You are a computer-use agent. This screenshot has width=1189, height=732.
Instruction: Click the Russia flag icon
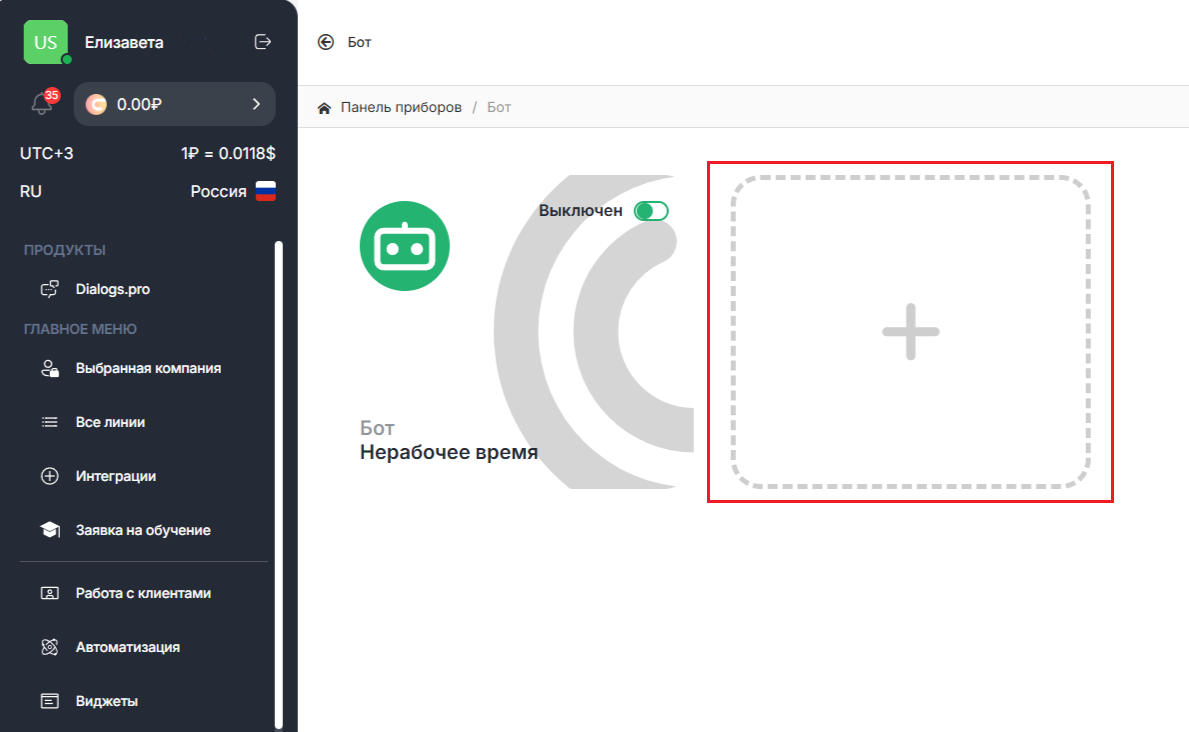tap(266, 191)
